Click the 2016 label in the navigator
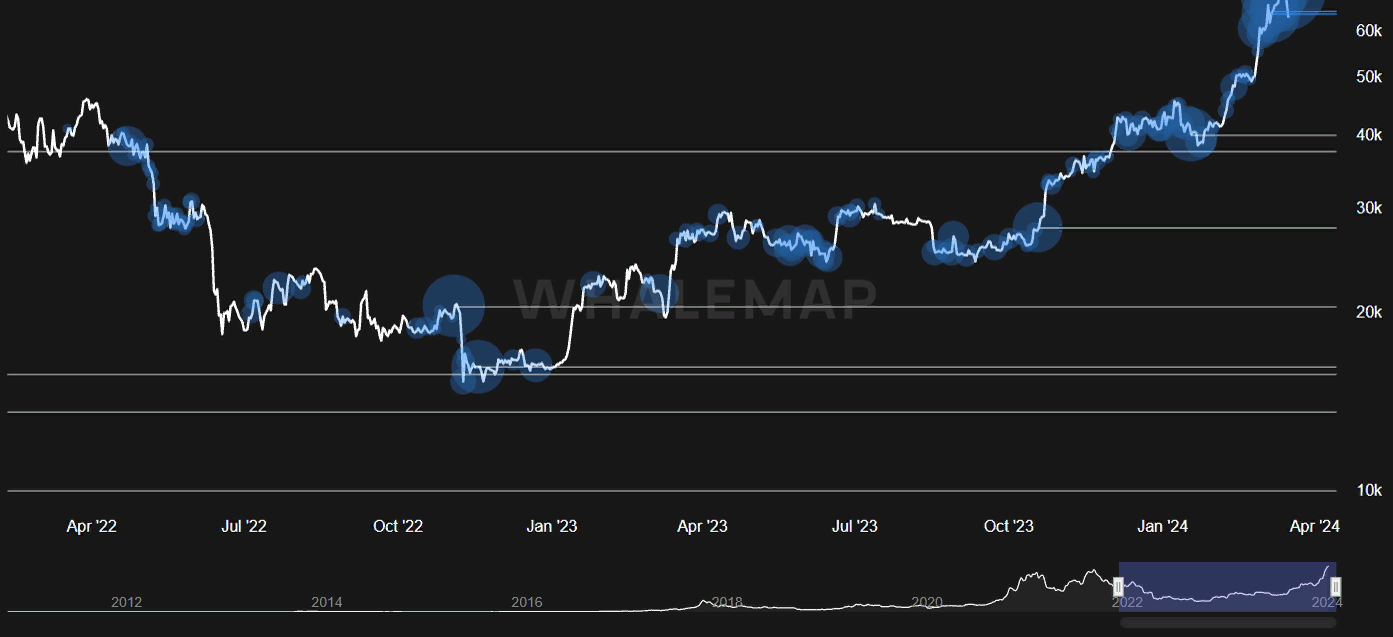 (x=526, y=602)
